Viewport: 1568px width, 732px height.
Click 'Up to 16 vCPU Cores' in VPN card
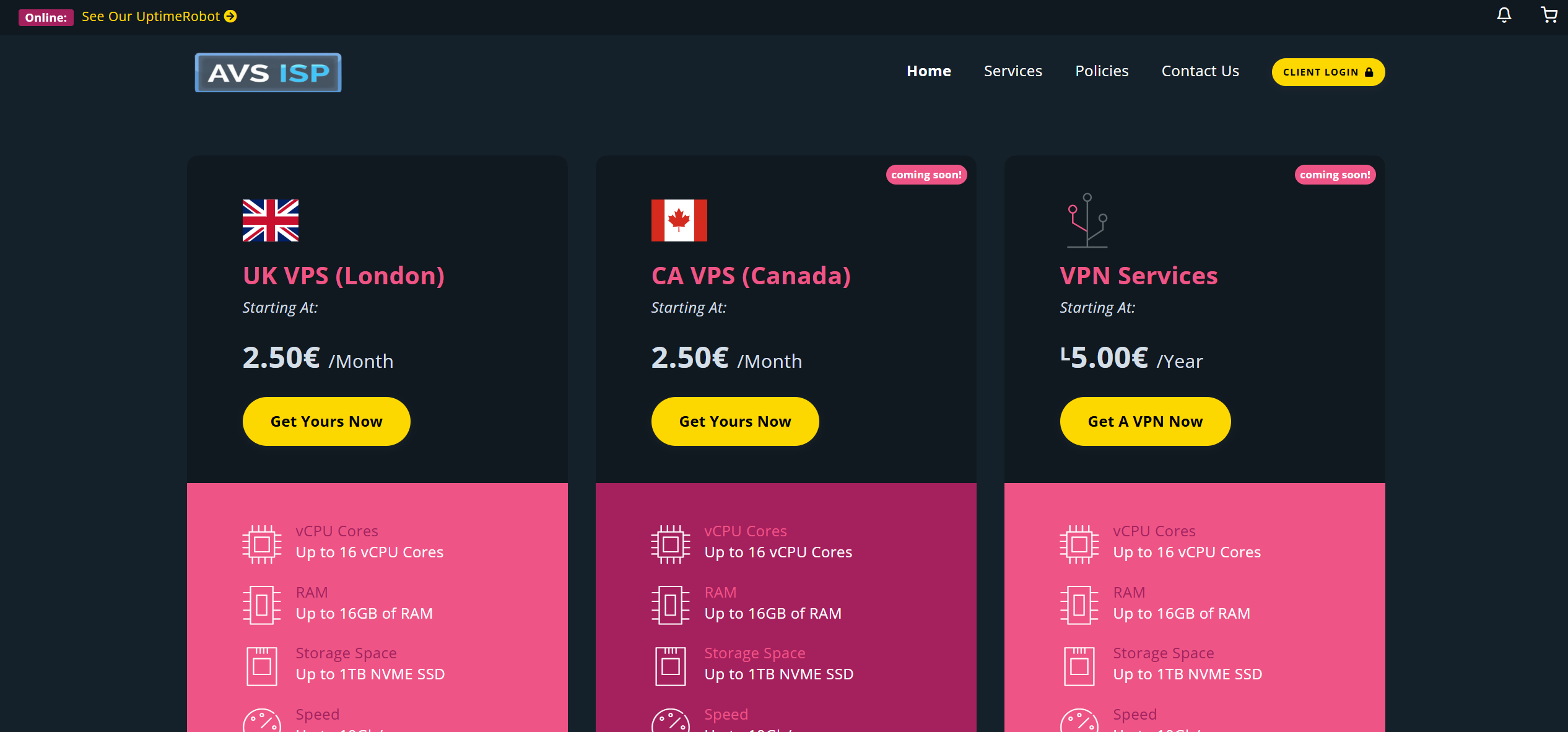pos(1187,552)
